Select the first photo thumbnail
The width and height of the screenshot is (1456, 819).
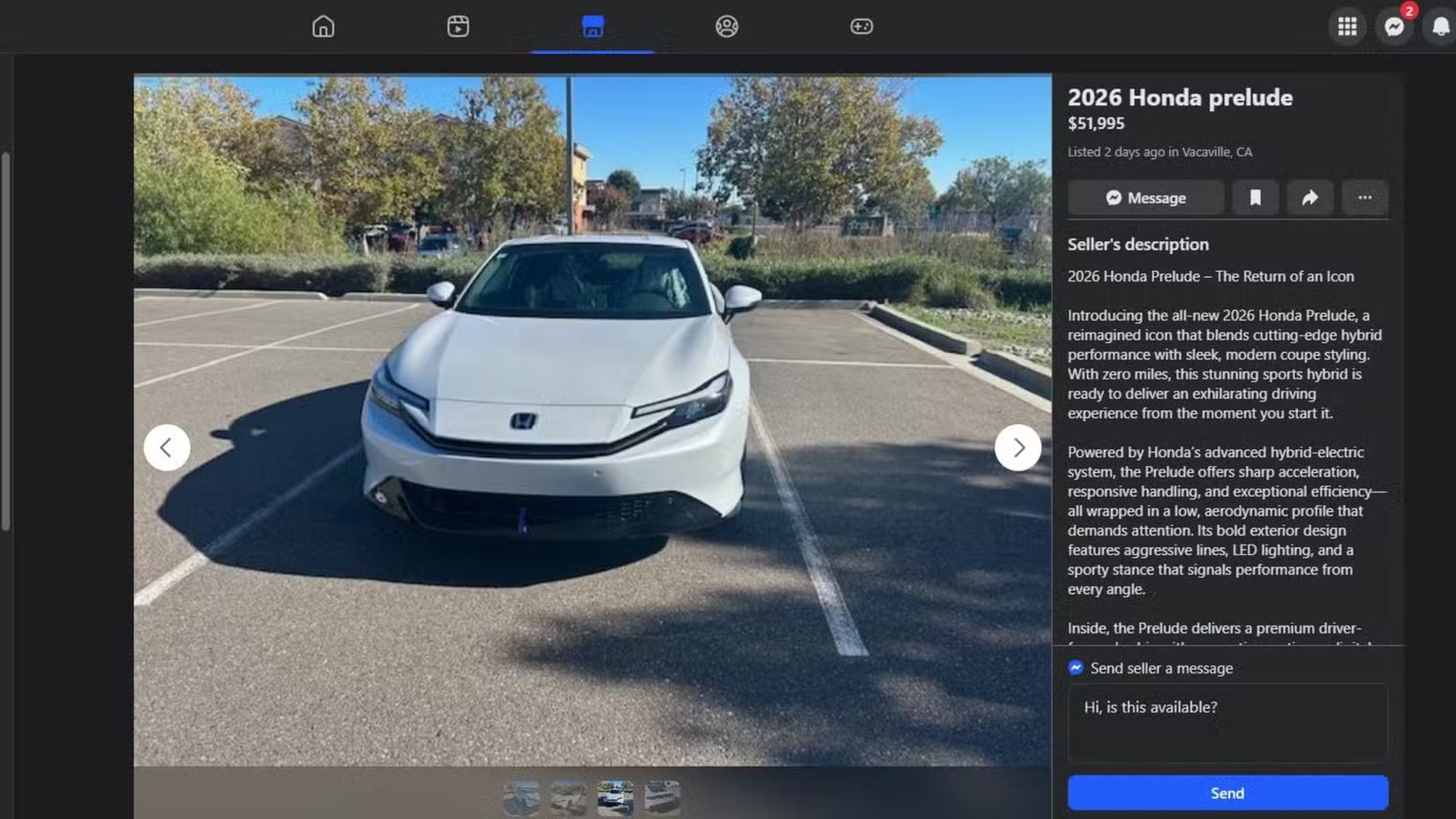point(522,797)
